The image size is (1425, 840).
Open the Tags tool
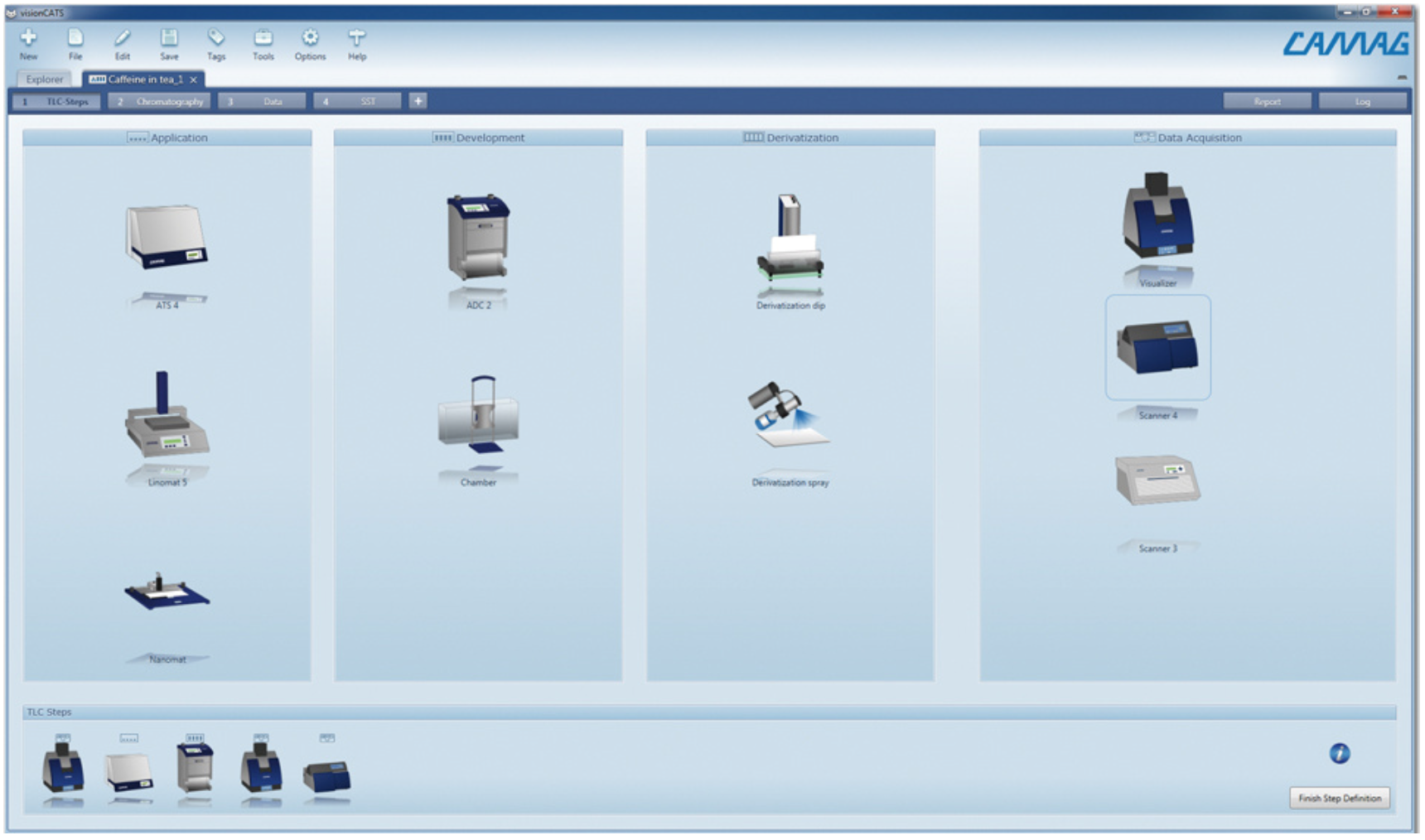coord(216,41)
